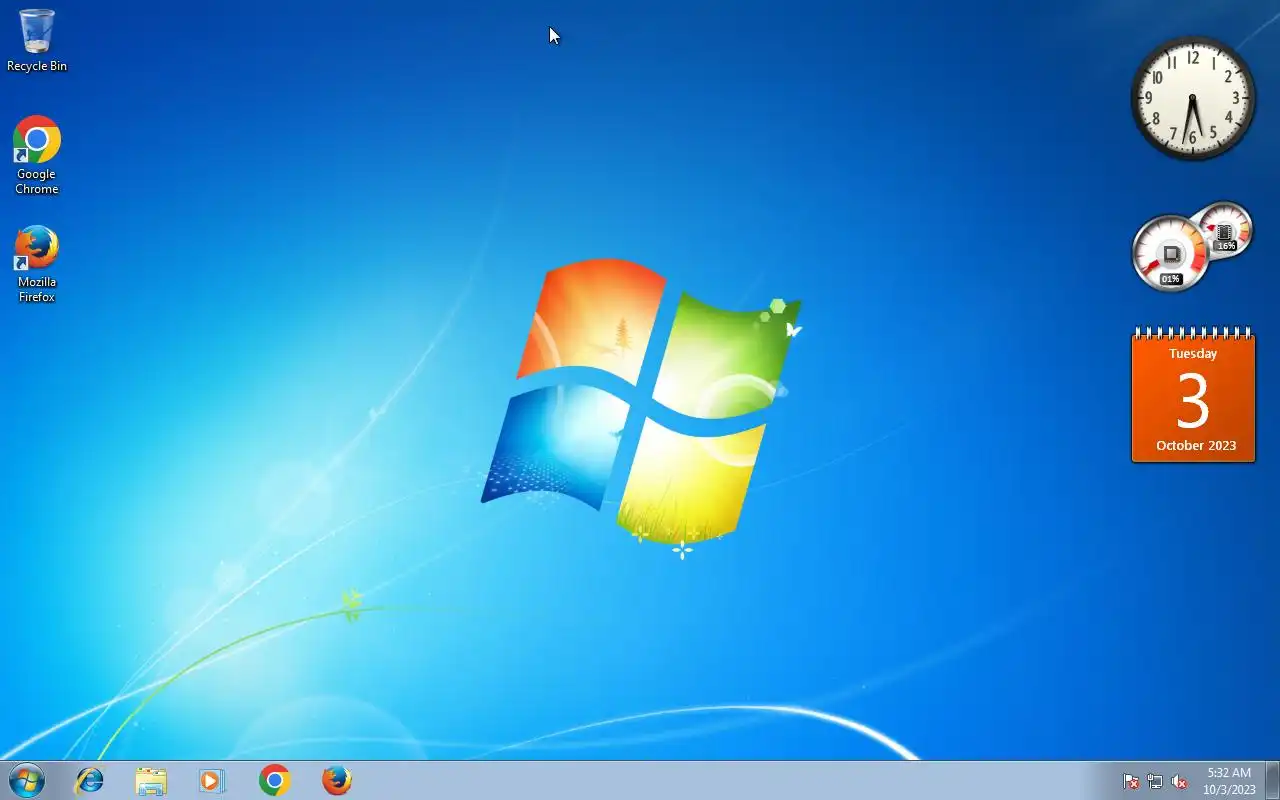Click the Show desktop button

(1272, 780)
